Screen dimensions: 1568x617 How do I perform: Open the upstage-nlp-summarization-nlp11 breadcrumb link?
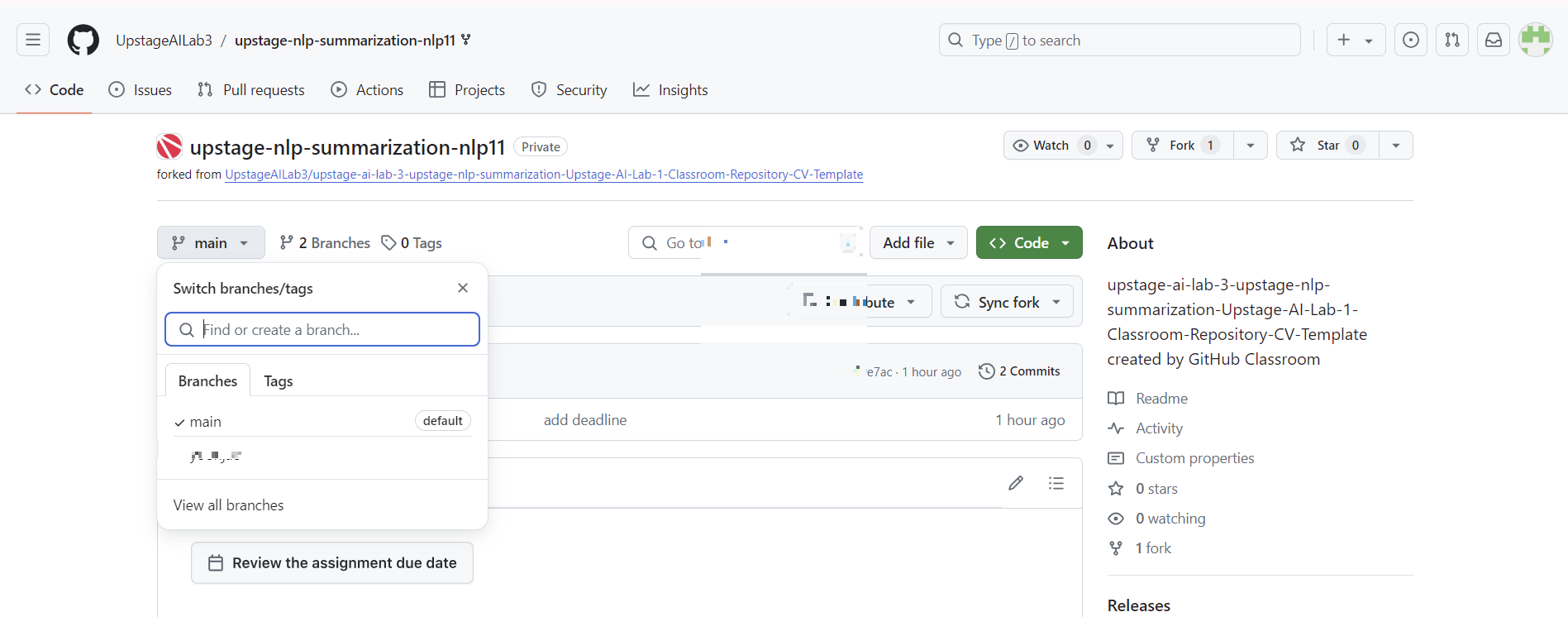point(345,41)
